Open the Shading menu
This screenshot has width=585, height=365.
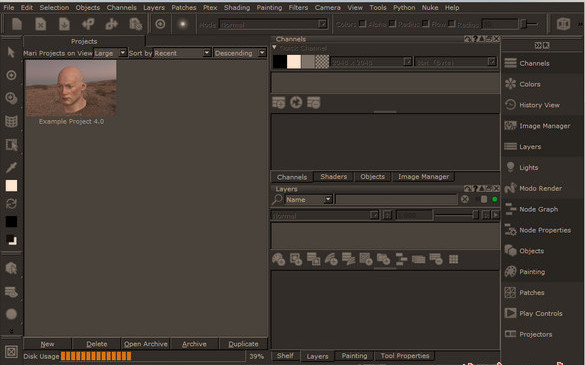tap(237, 7)
